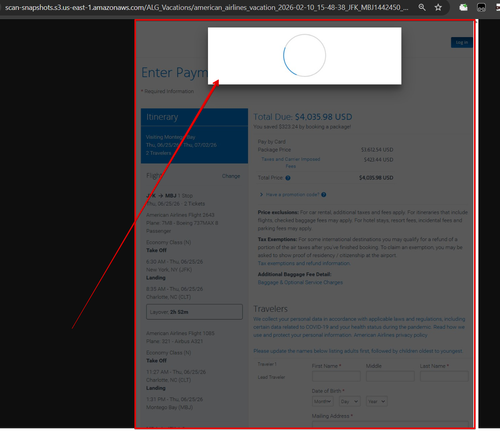Click the Plane: 321 - Airbus A321 text
Image resolution: width=500 pixels, height=431 pixels.
[174, 341]
